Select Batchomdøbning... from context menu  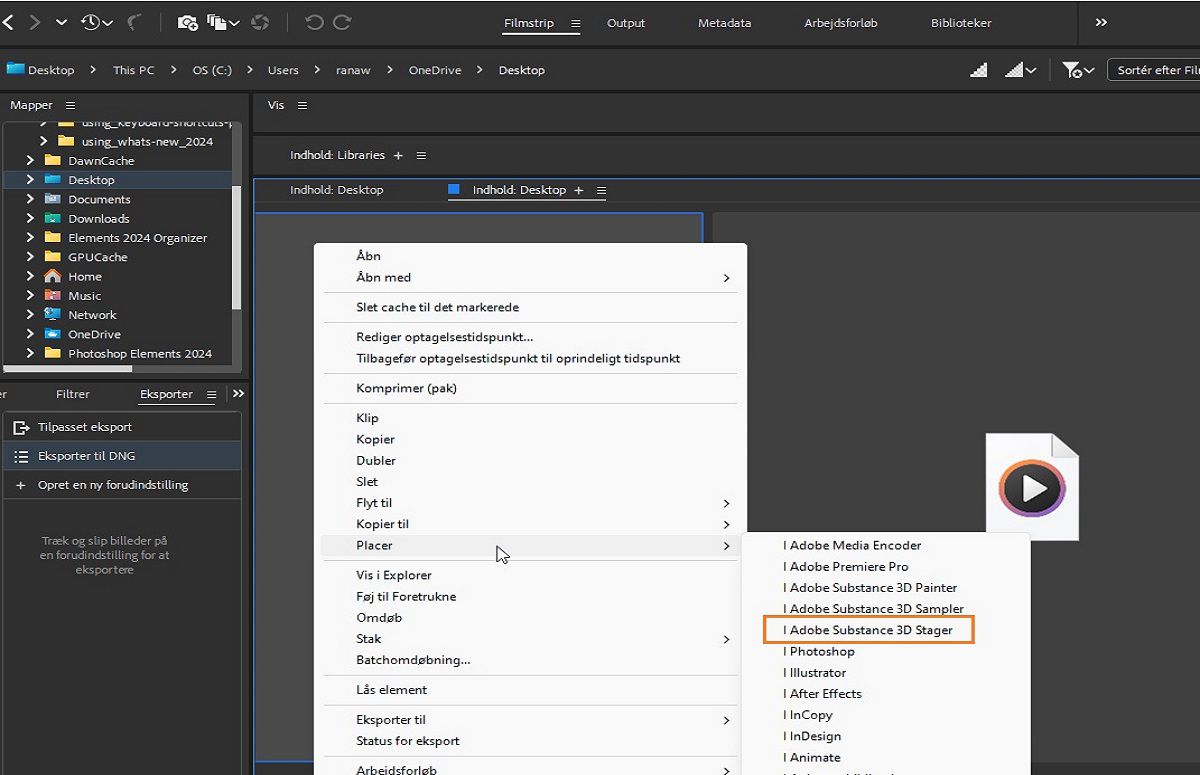[x=530, y=660]
